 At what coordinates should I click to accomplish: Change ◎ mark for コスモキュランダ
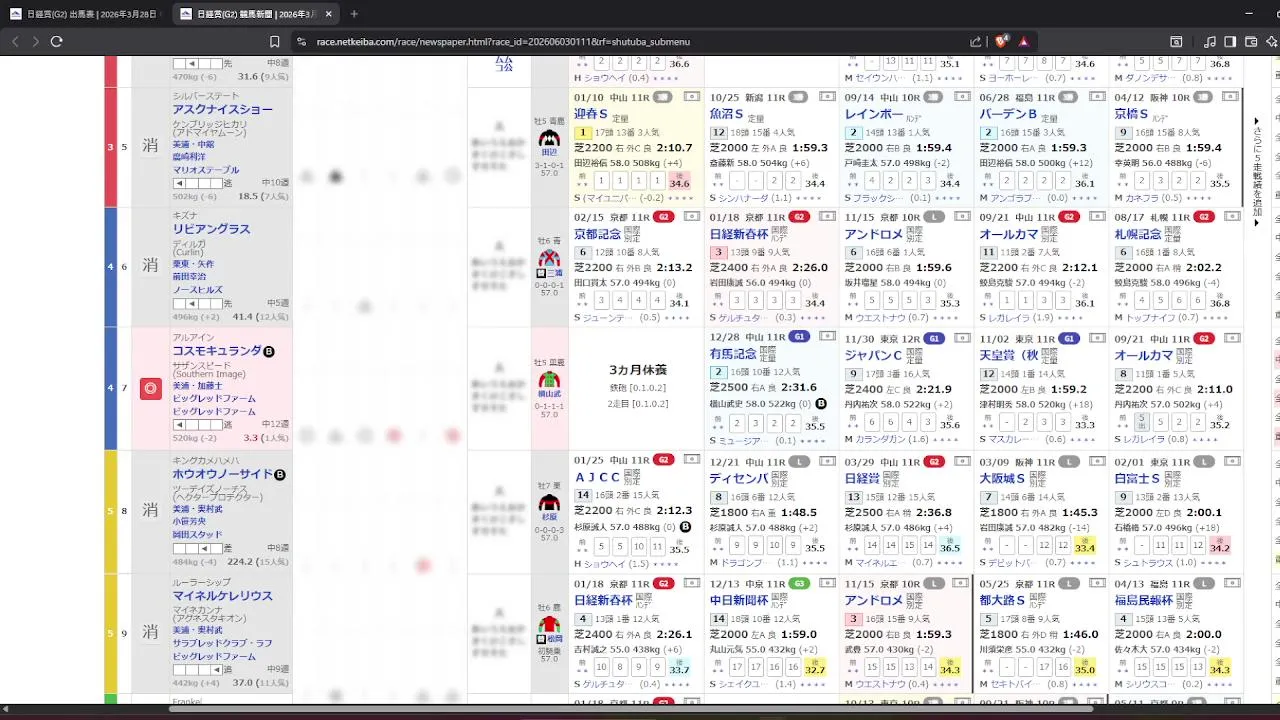click(150, 388)
